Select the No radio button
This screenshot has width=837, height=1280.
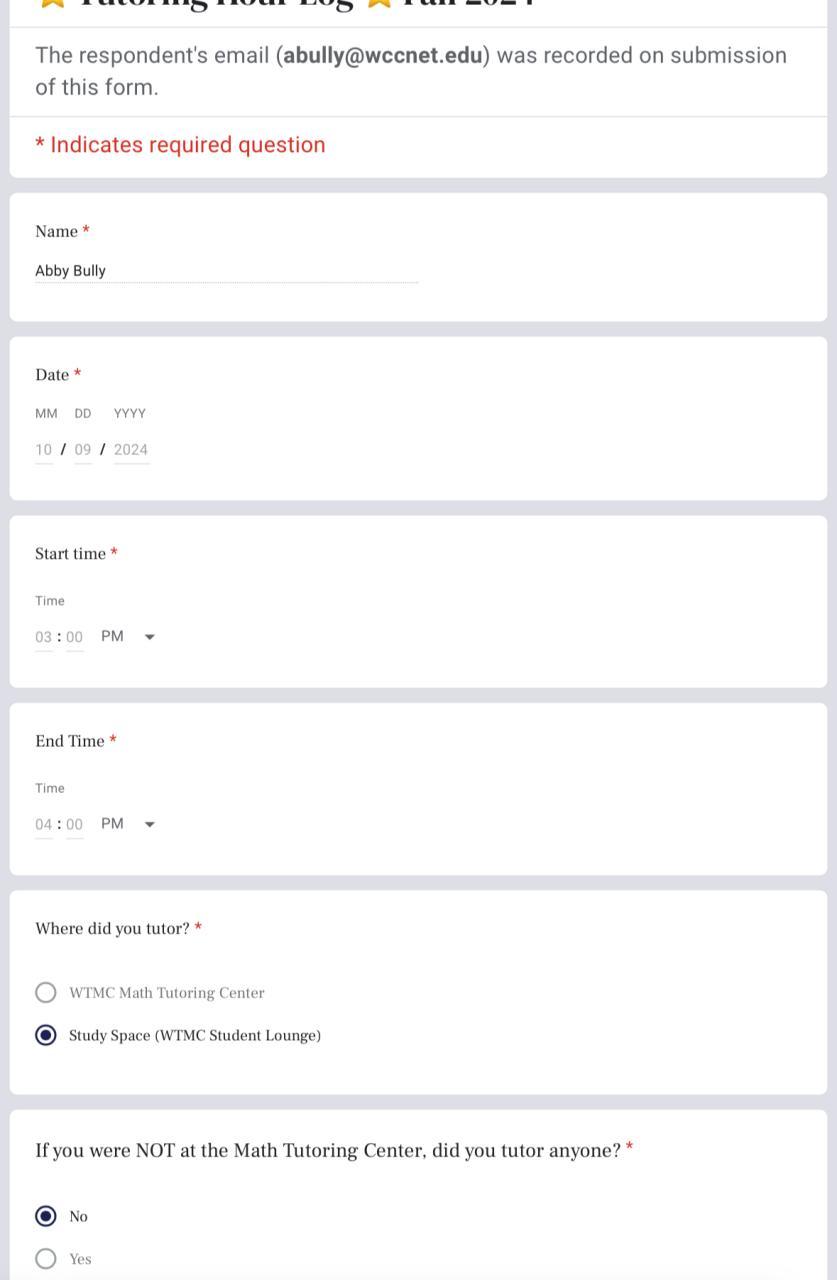[x=46, y=1217]
